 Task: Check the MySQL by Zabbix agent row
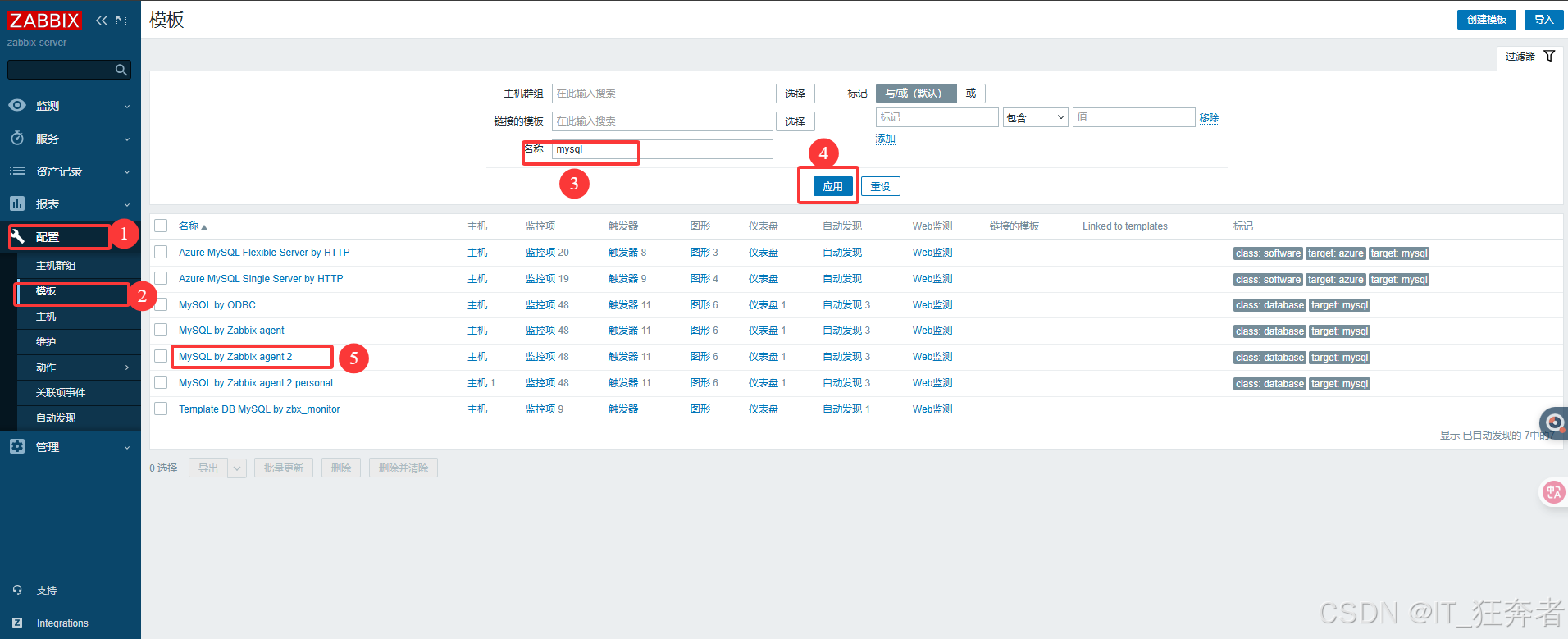pos(161,330)
